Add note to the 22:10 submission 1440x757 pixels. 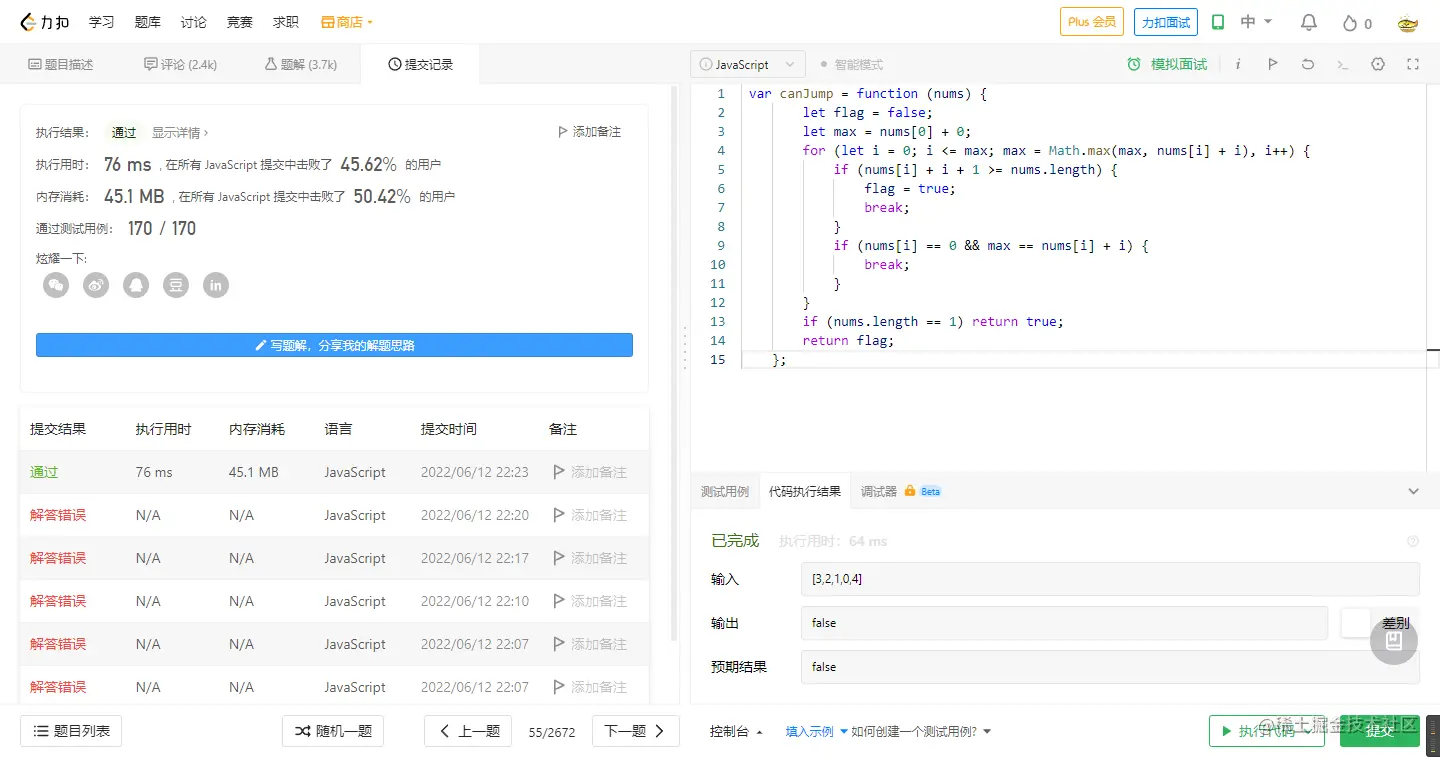coord(590,601)
